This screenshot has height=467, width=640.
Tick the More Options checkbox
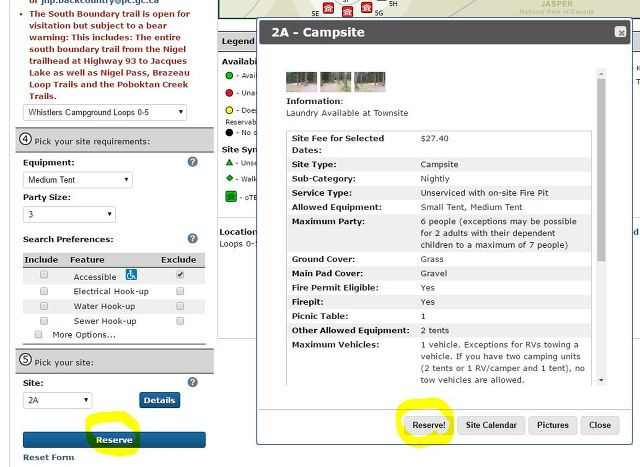[38, 335]
